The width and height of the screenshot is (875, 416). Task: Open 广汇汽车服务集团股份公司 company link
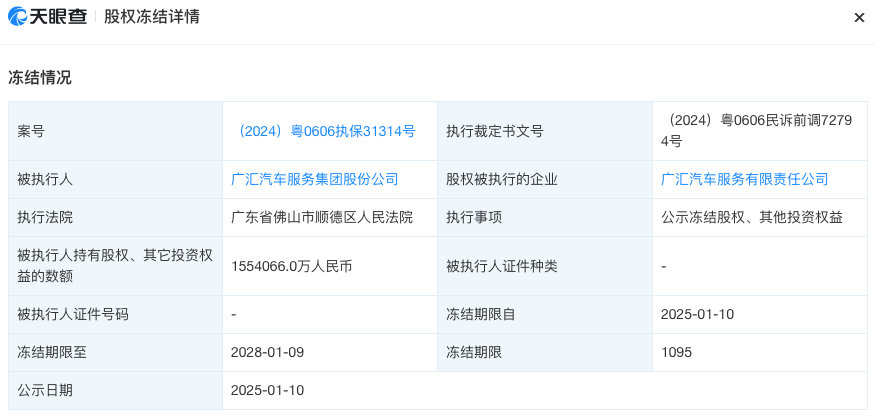click(x=315, y=179)
